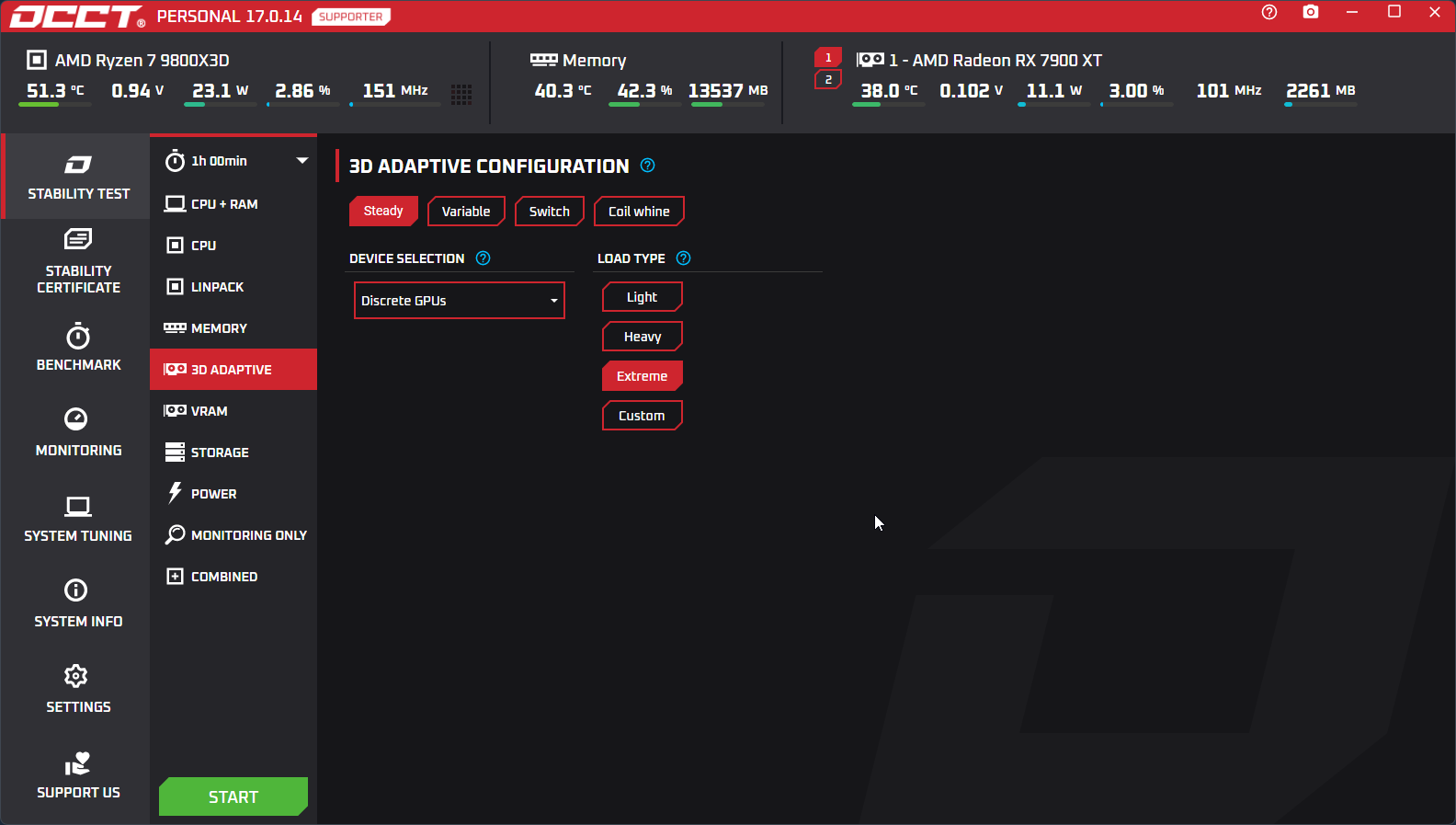The height and width of the screenshot is (825, 1456).
Task: Select the VRAM test
Action: (x=233, y=411)
